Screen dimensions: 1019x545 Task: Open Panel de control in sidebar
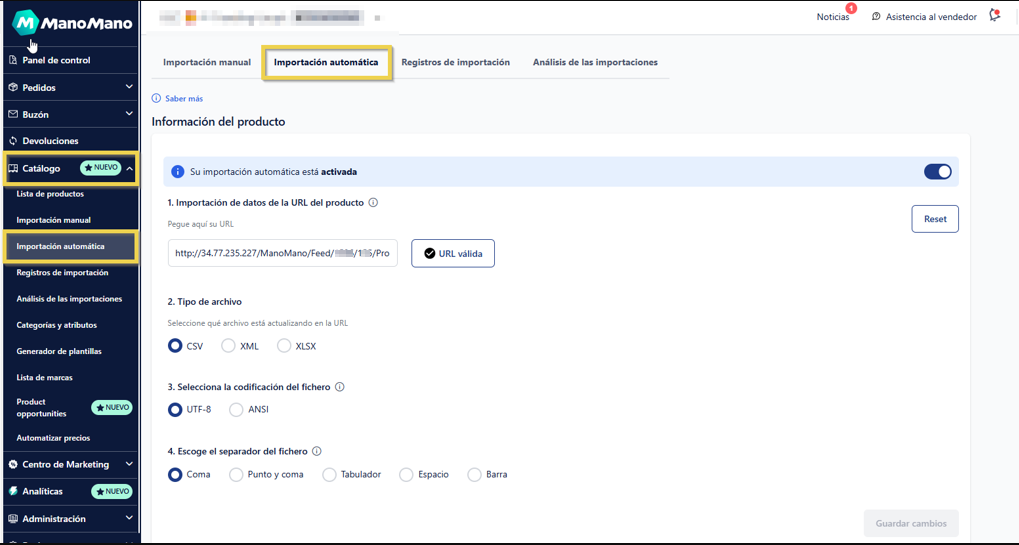click(x=56, y=60)
